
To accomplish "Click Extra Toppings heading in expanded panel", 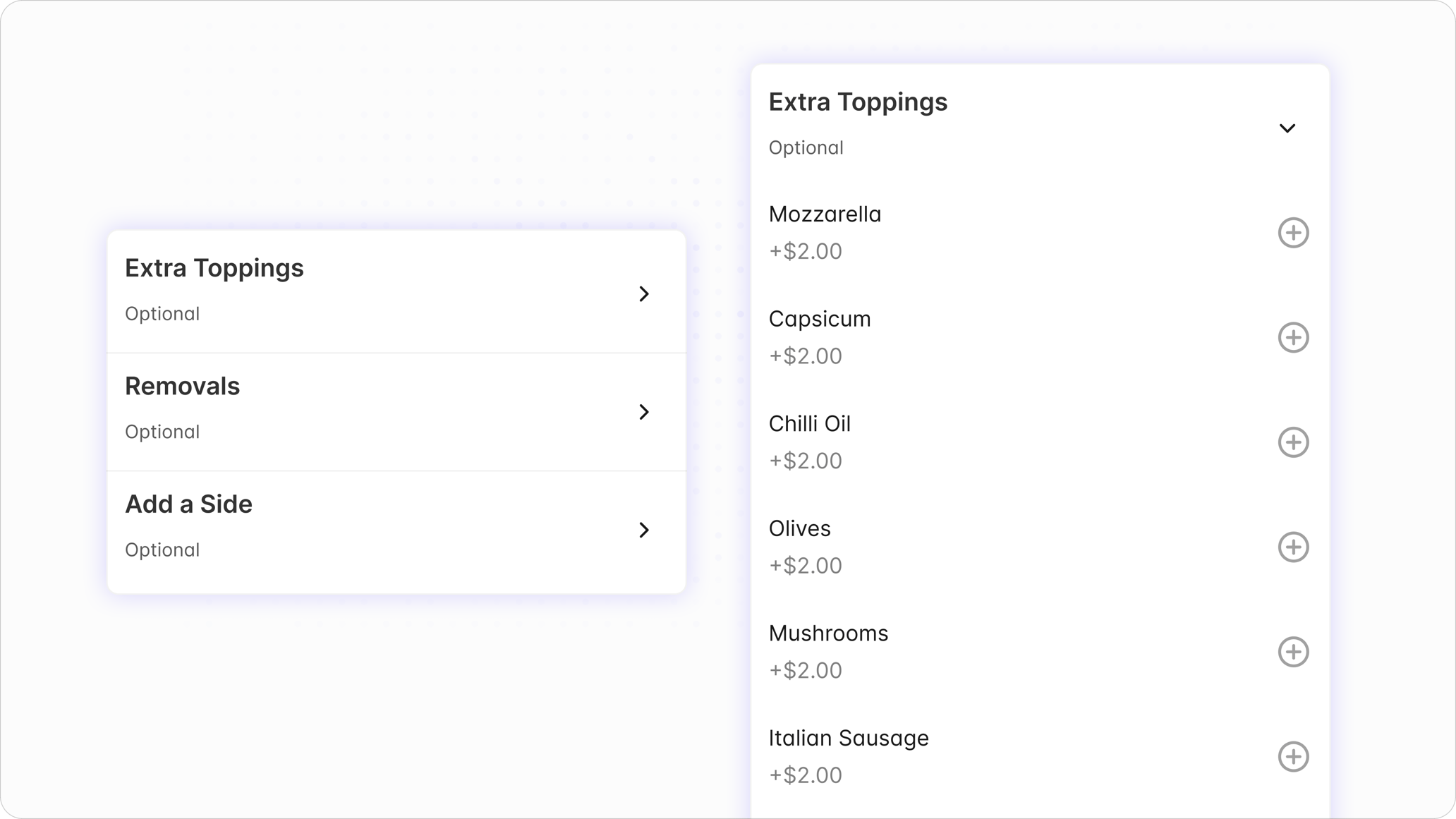I will tap(857, 102).
